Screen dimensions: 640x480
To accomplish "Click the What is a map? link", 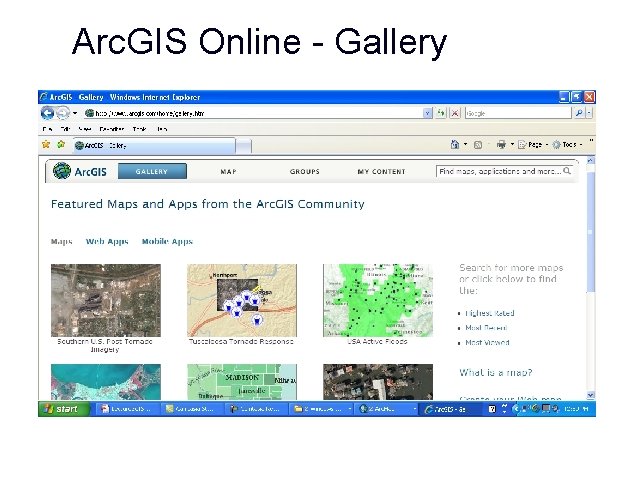I will (x=496, y=373).
